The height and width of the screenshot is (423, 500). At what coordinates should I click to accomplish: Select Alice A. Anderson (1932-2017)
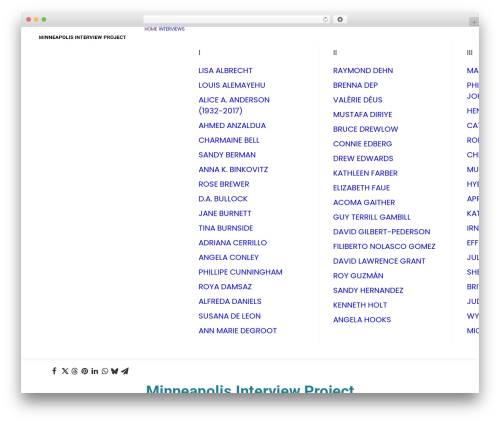click(234, 105)
